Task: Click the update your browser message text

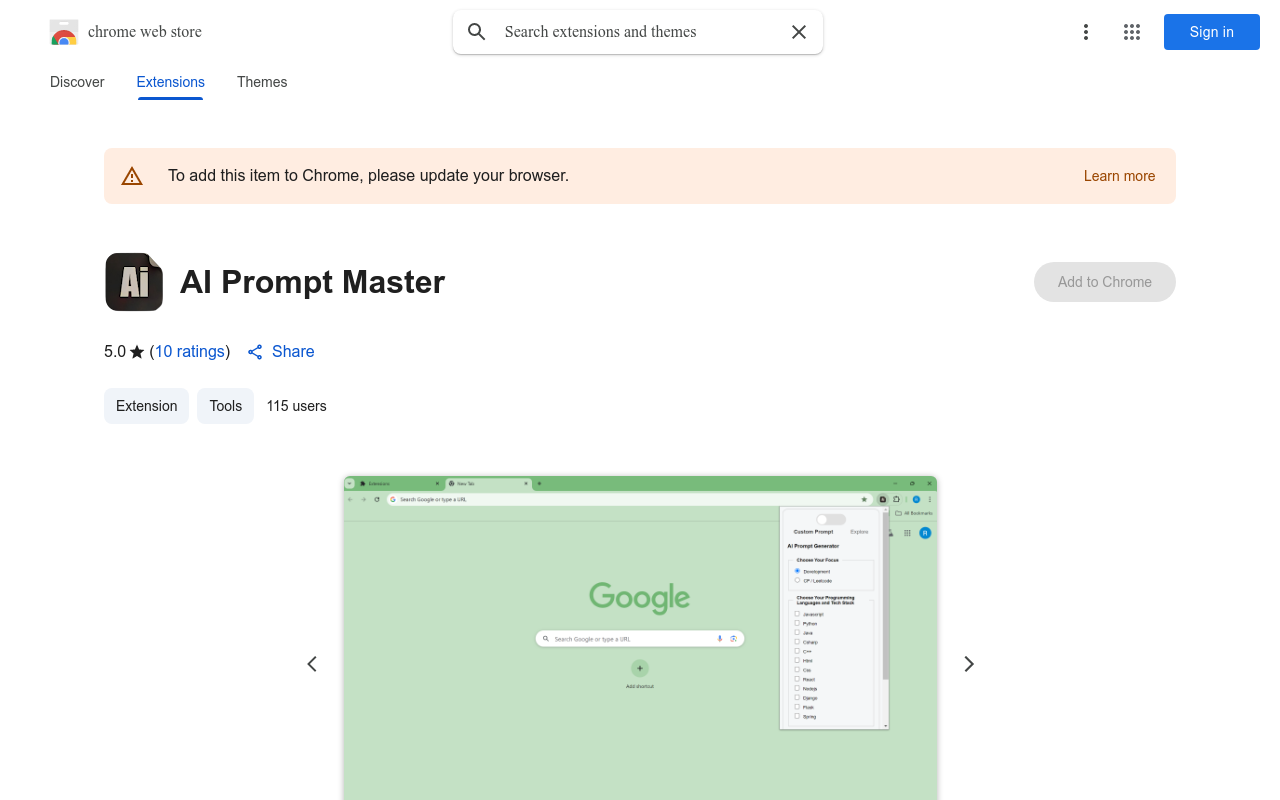Action: point(368,175)
